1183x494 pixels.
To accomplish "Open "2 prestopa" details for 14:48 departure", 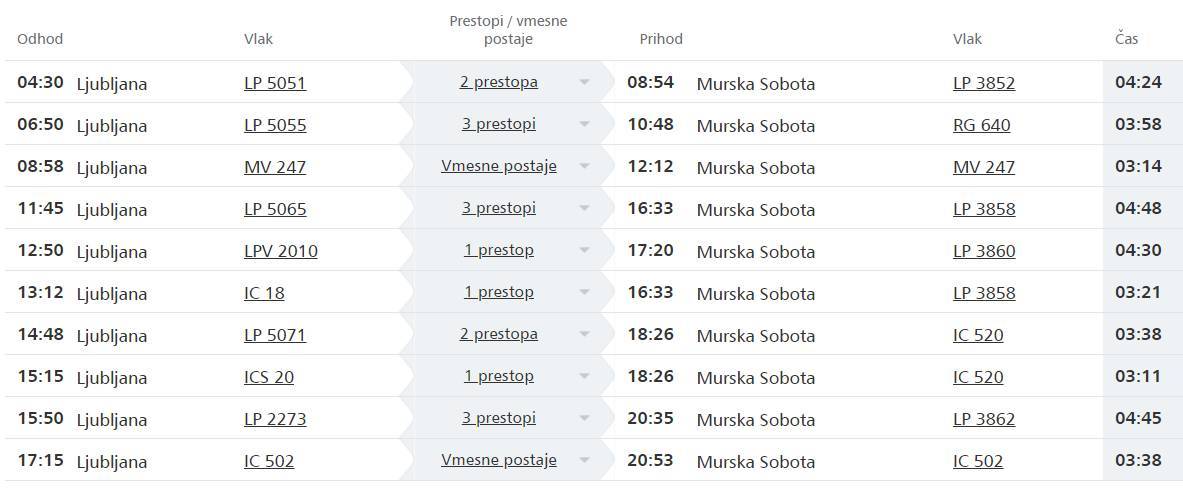I will click(x=498, y=334).
